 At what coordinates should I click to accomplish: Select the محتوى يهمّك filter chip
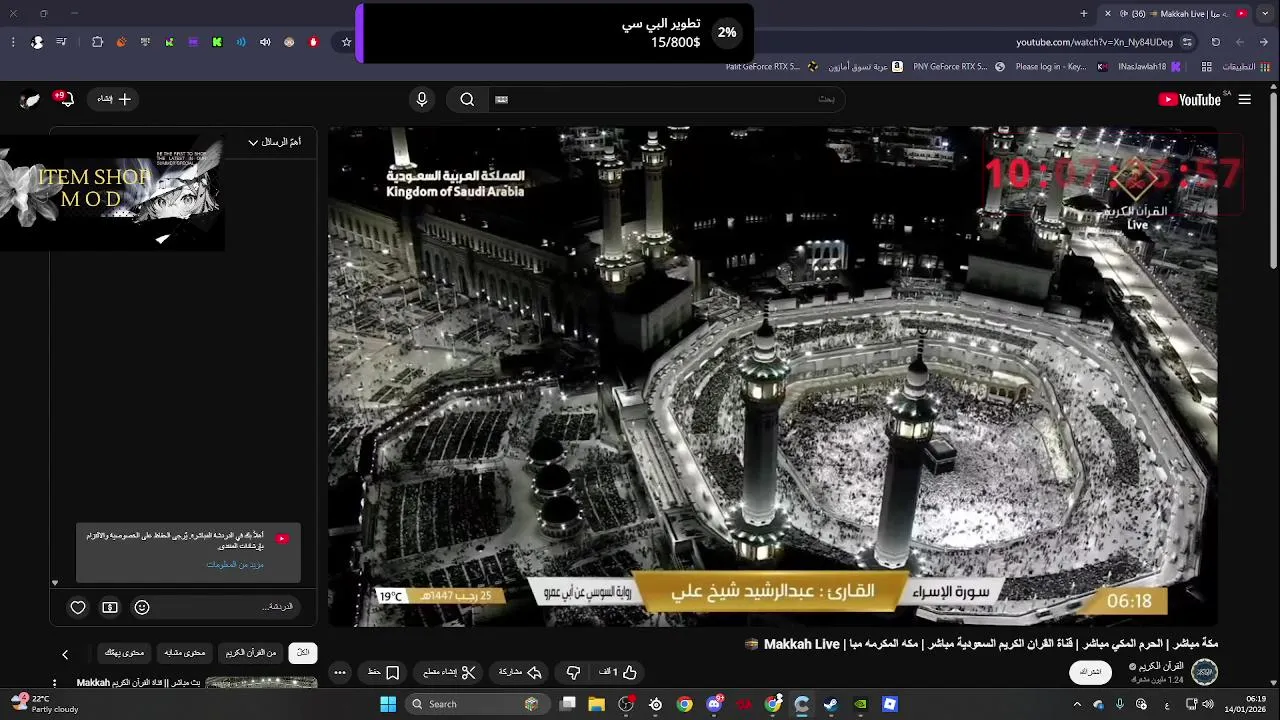[x=125, y=652]
